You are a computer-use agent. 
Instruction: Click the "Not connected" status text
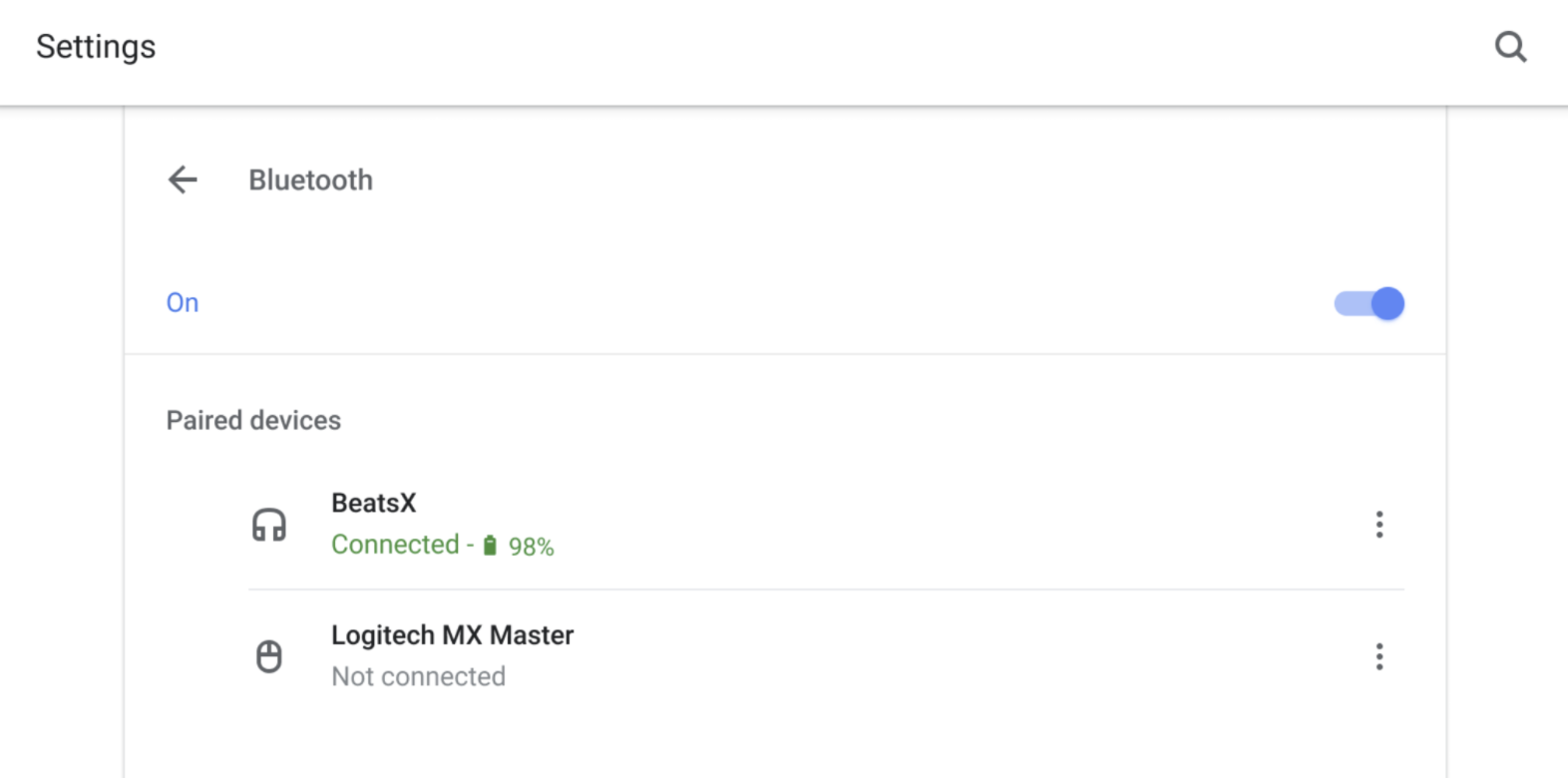[418, 676]
